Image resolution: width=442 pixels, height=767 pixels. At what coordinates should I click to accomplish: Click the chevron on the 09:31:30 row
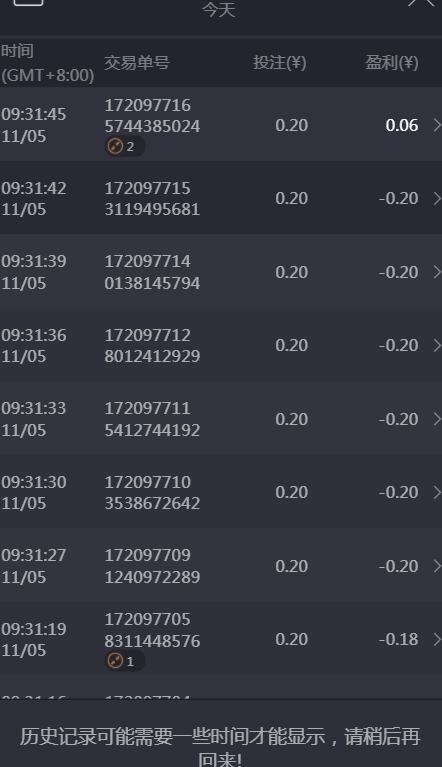437,493
